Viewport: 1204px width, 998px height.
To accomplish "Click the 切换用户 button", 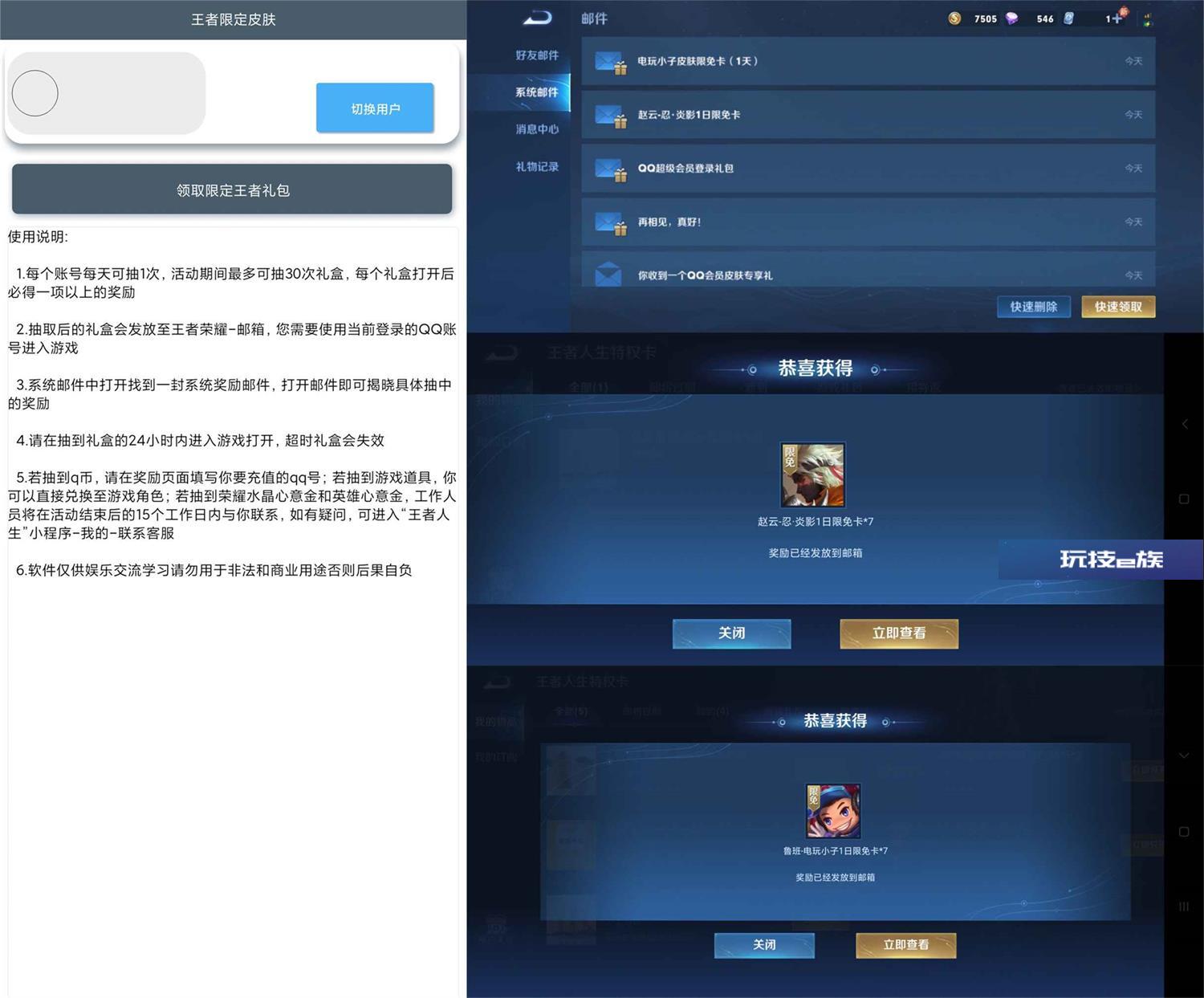I will click(x=375, y=108).
